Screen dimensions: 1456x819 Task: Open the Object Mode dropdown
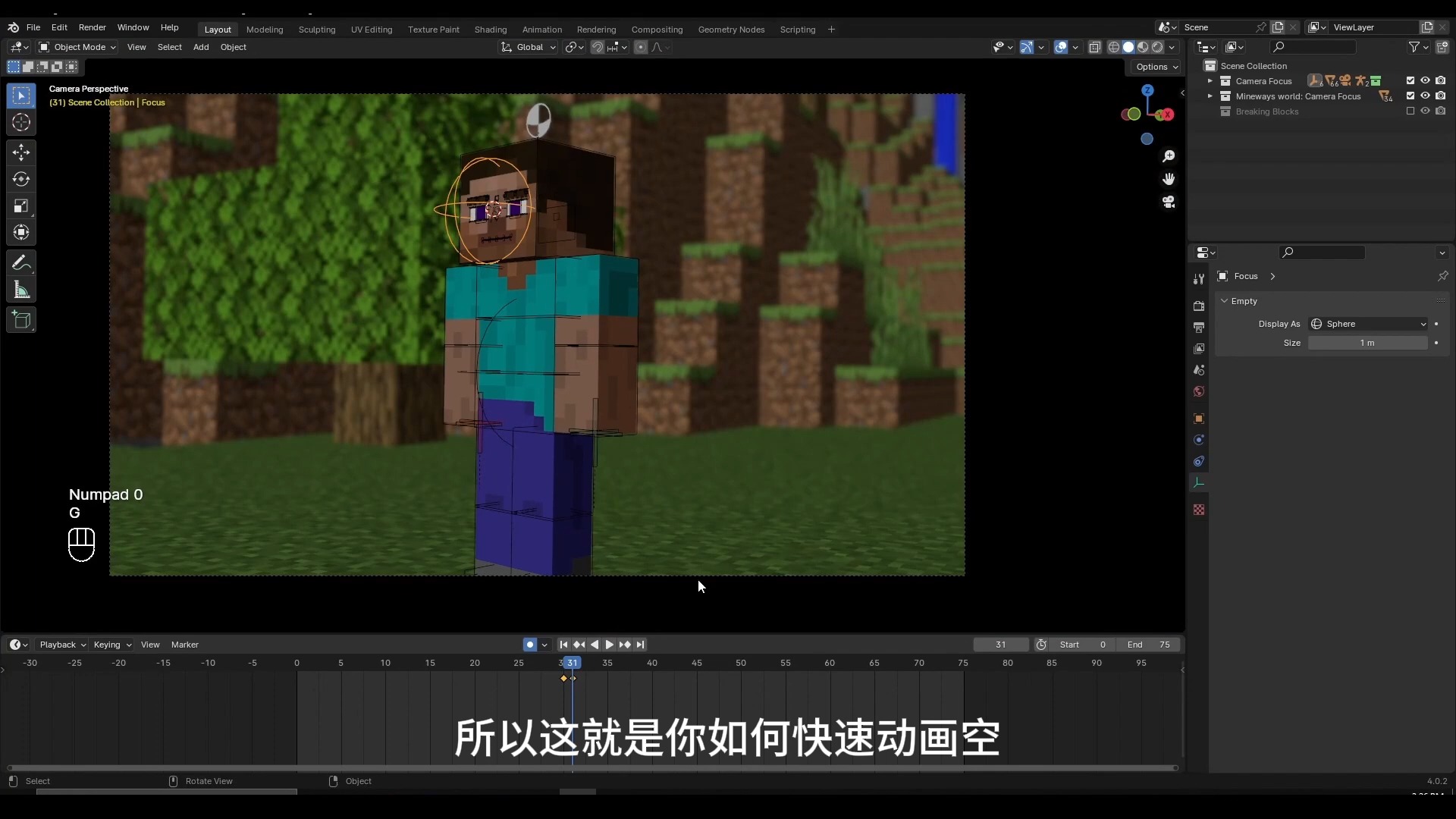coord(77,47)
